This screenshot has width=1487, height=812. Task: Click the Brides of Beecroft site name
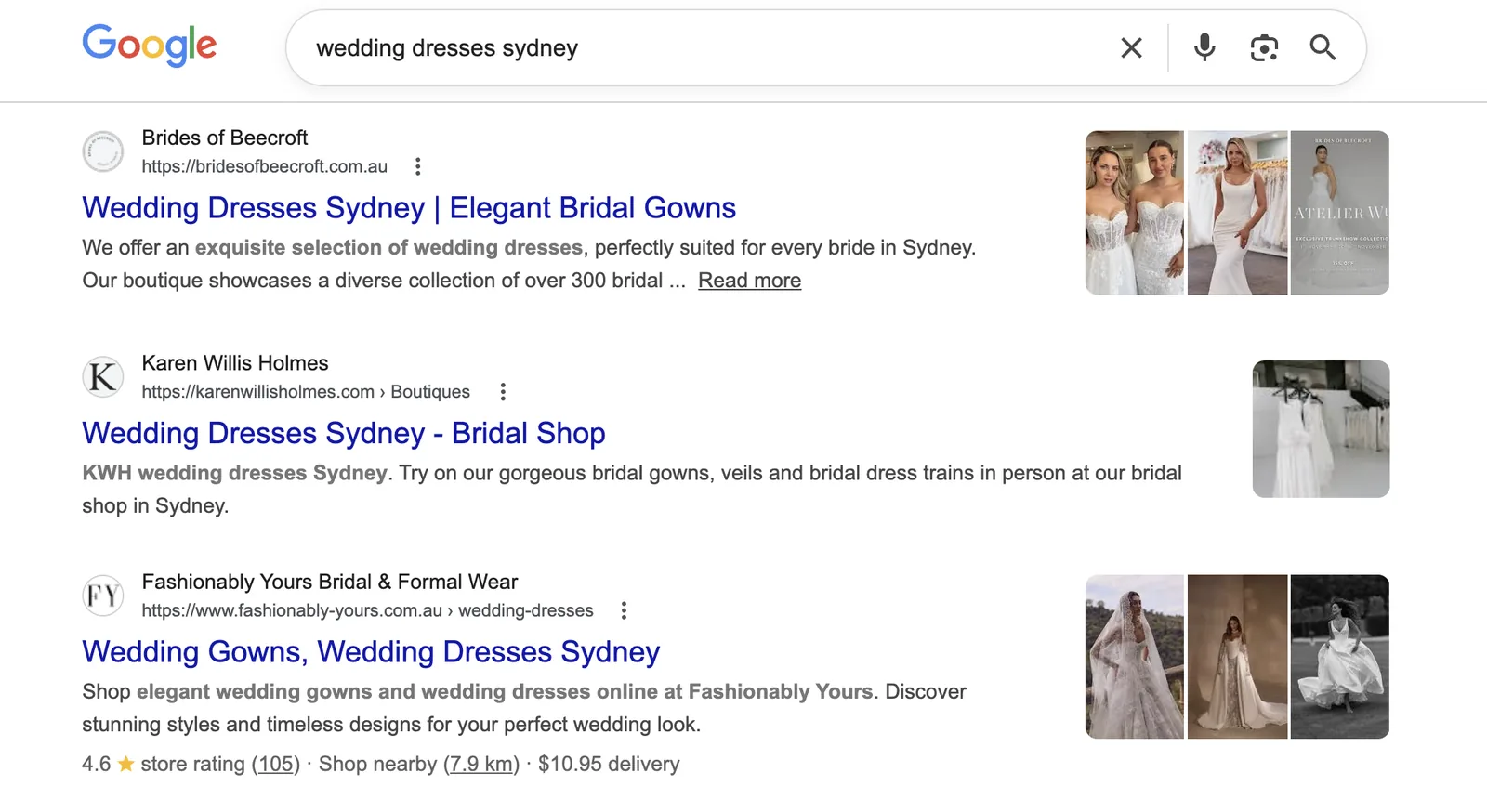[x=225, y=138]
